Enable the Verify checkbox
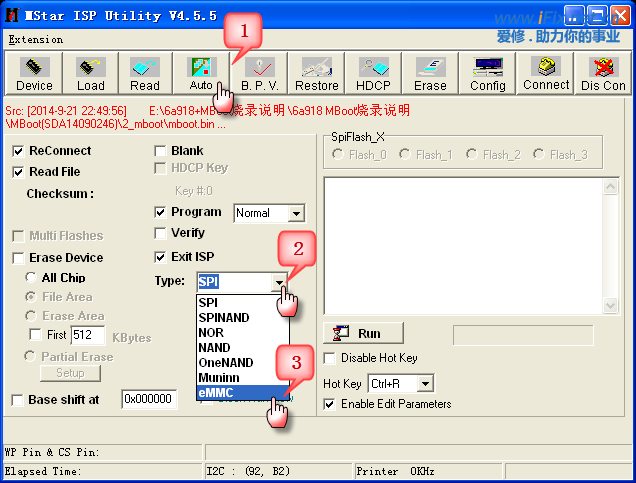Image resolution: width=636 pixels, height=483 pixels. (160, 233)
